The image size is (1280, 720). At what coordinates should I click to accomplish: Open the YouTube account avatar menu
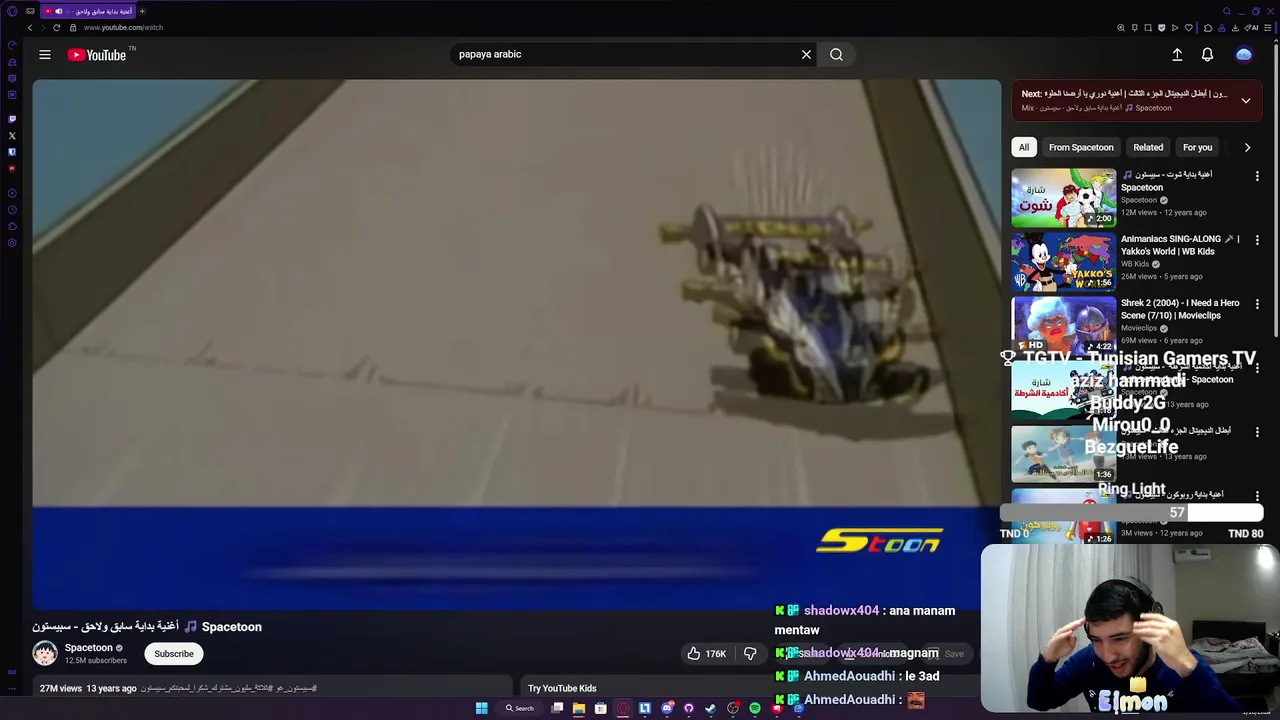pyautogui.click(x=1244, y=55)
